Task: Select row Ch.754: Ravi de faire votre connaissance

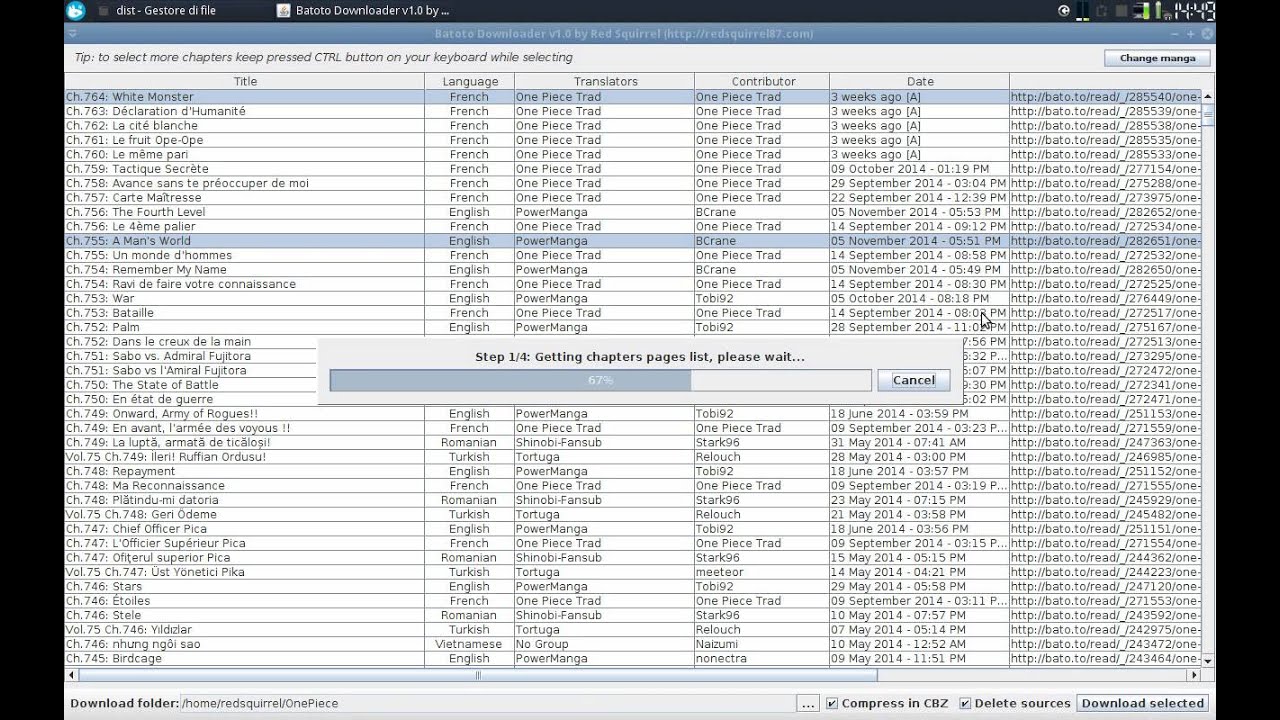Action: 633,284
